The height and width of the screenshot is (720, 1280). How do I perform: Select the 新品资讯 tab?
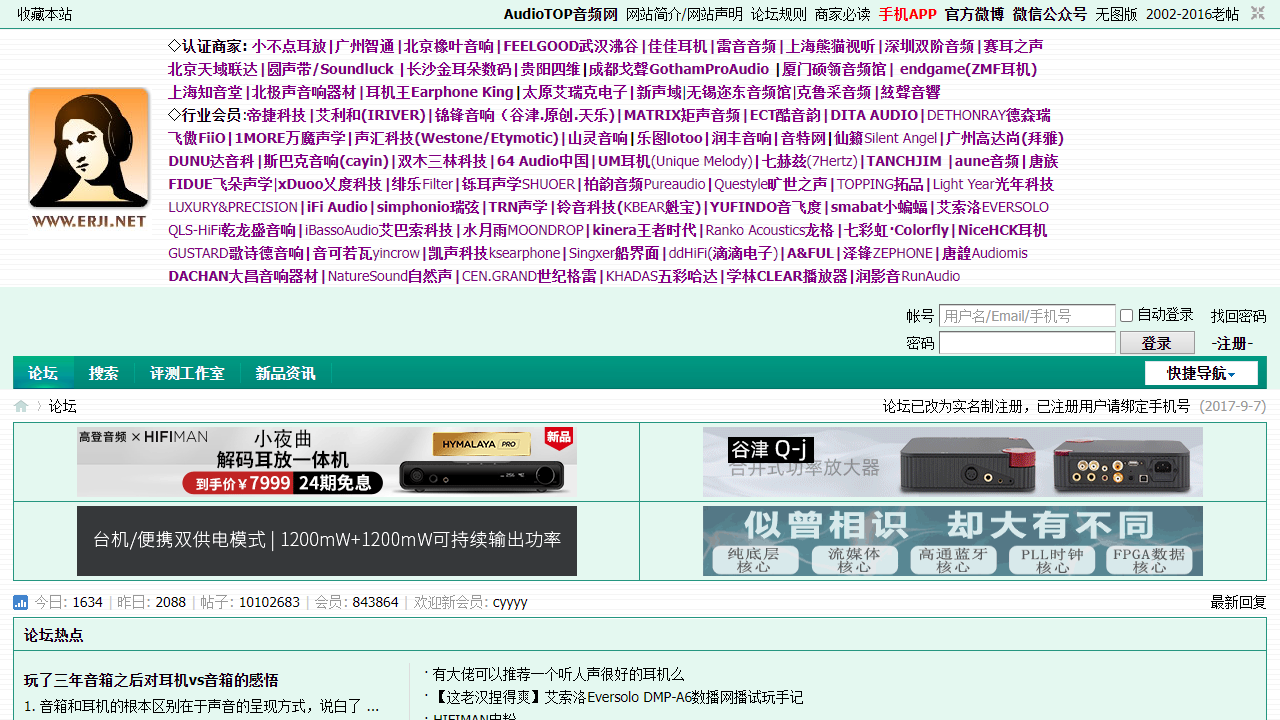click(286, 373)
